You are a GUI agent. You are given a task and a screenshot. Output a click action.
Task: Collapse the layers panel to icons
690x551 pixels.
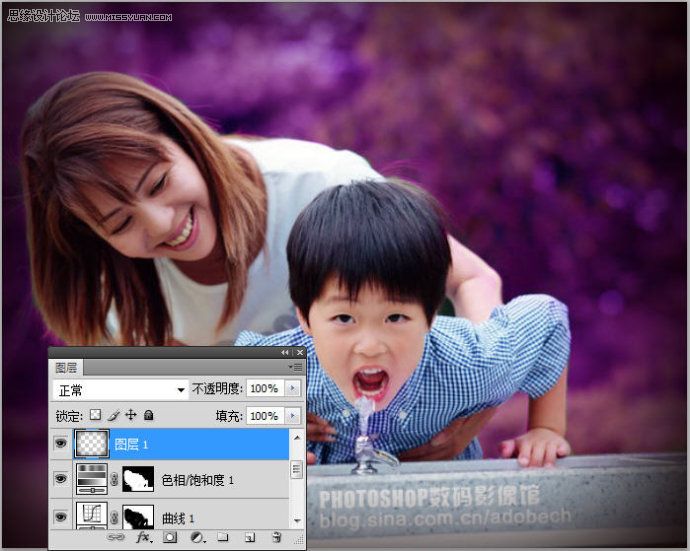(x=285, y=353)
